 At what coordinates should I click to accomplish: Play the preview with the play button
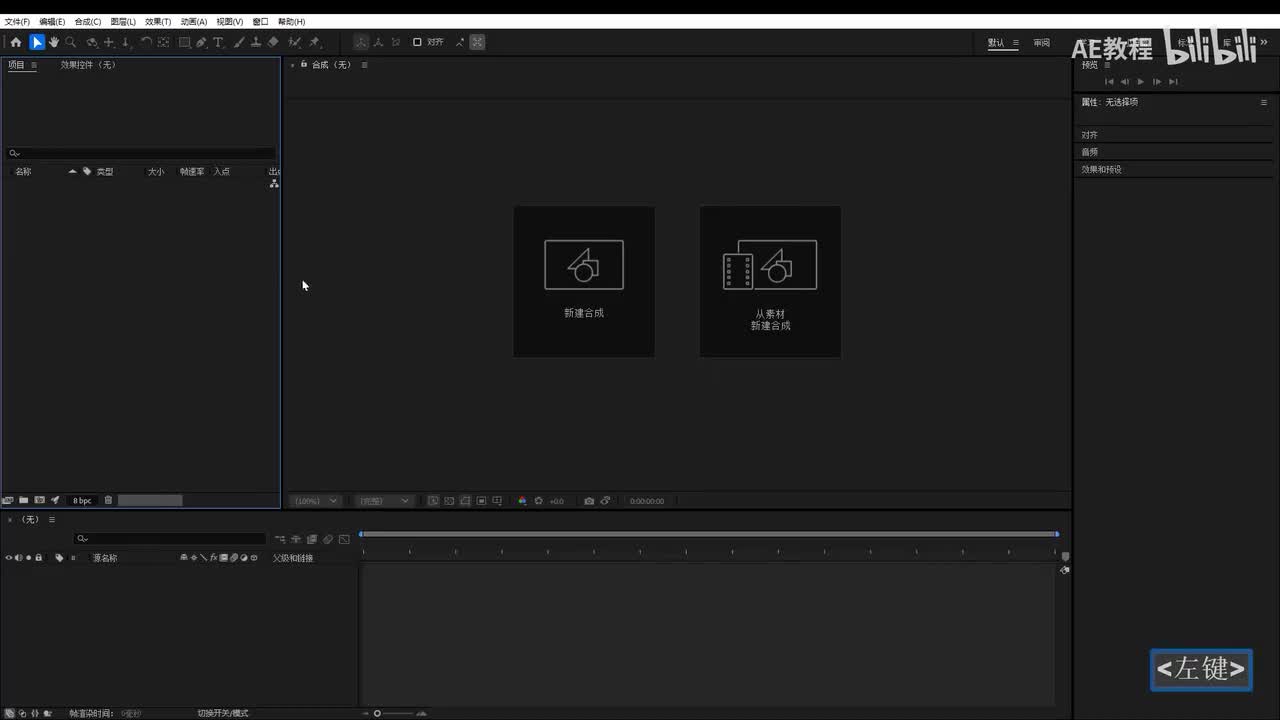[1141, 82]
